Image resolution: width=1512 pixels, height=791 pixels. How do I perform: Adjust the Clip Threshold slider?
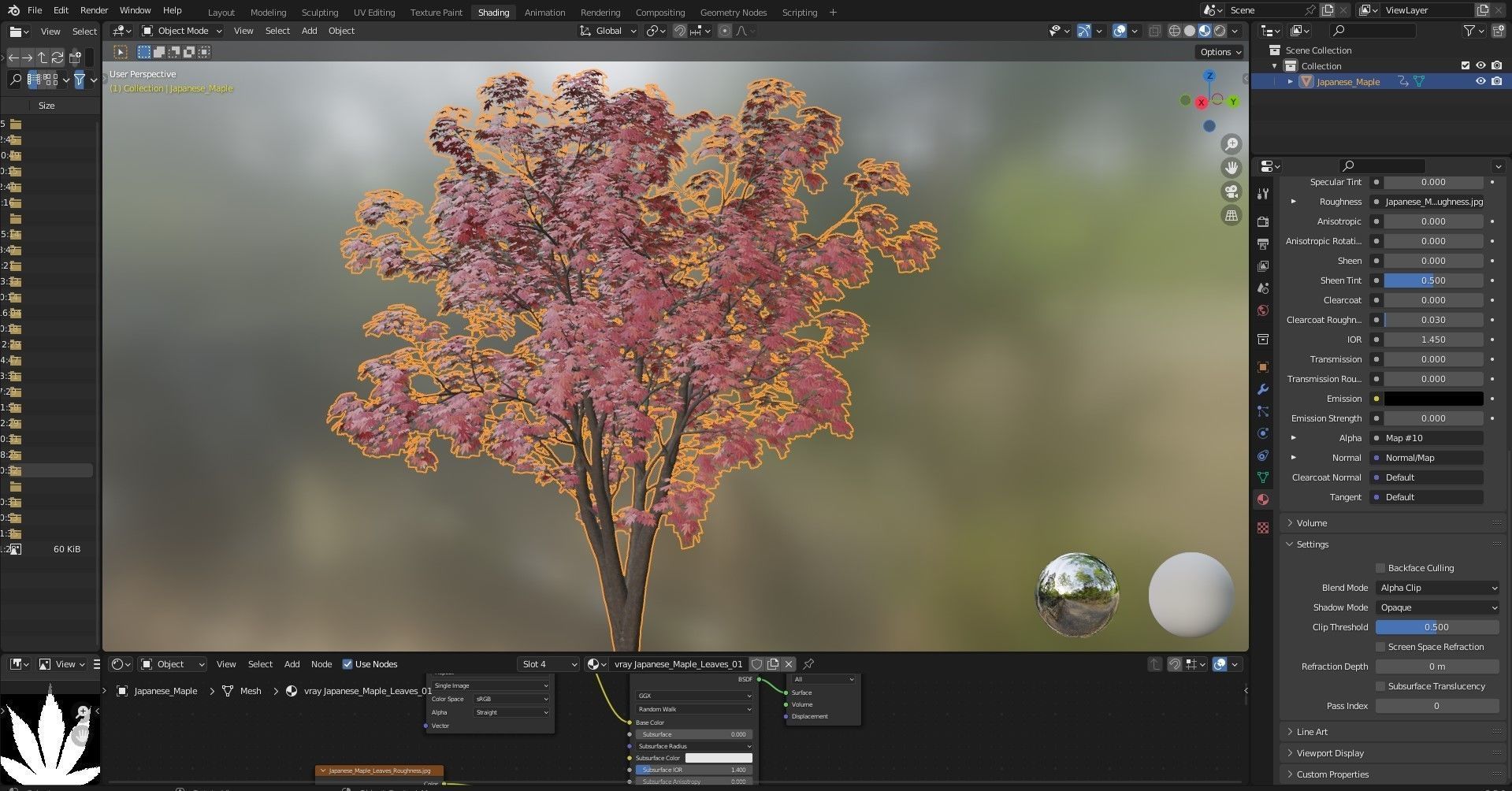pyautogui.click(x=1437, y=627)
